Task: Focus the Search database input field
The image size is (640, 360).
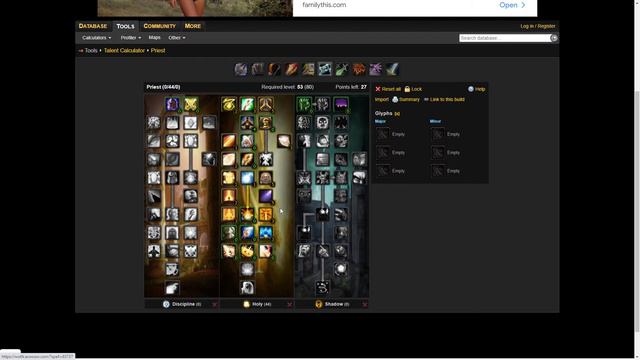Action: 505,38
